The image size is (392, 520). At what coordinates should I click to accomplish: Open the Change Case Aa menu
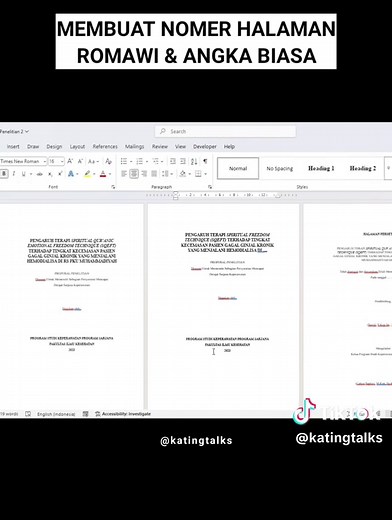click(93, 161)
